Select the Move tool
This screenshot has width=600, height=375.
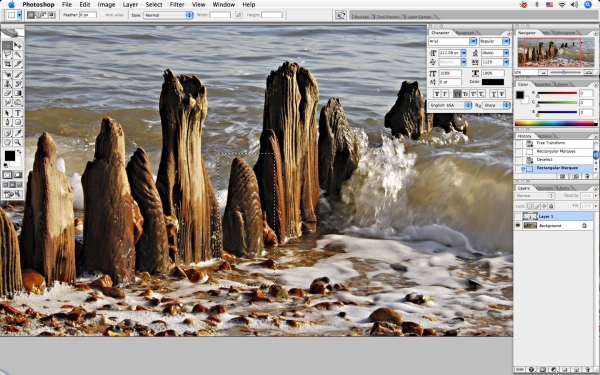pos(18,46)
